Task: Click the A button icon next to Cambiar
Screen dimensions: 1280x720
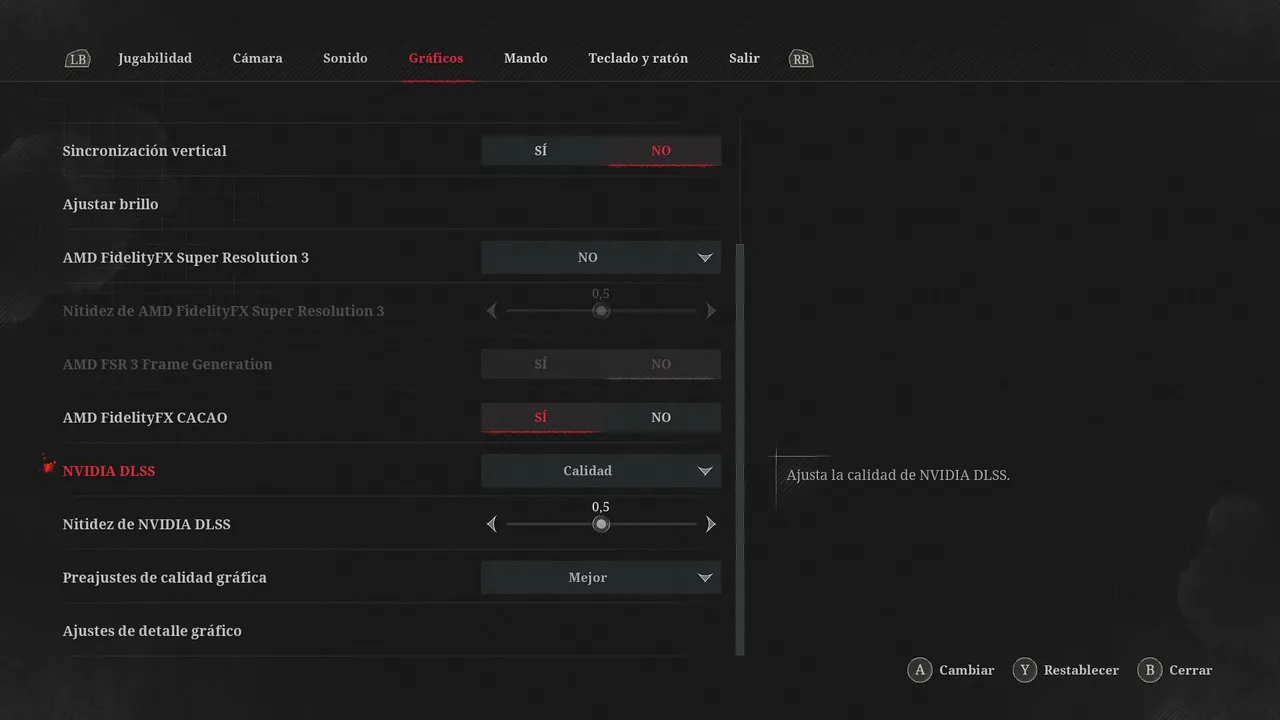Action: coord(920,670)
